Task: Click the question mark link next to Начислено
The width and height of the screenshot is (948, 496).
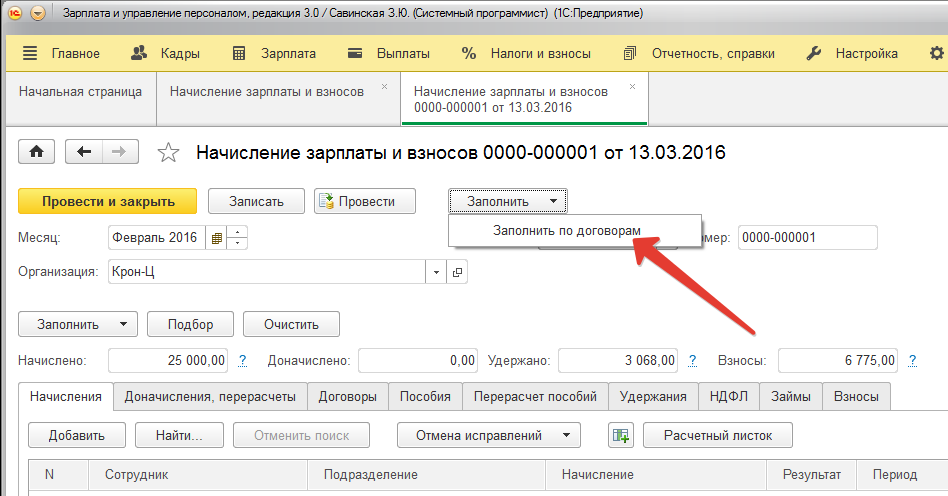Action: (x=242, y=360)
